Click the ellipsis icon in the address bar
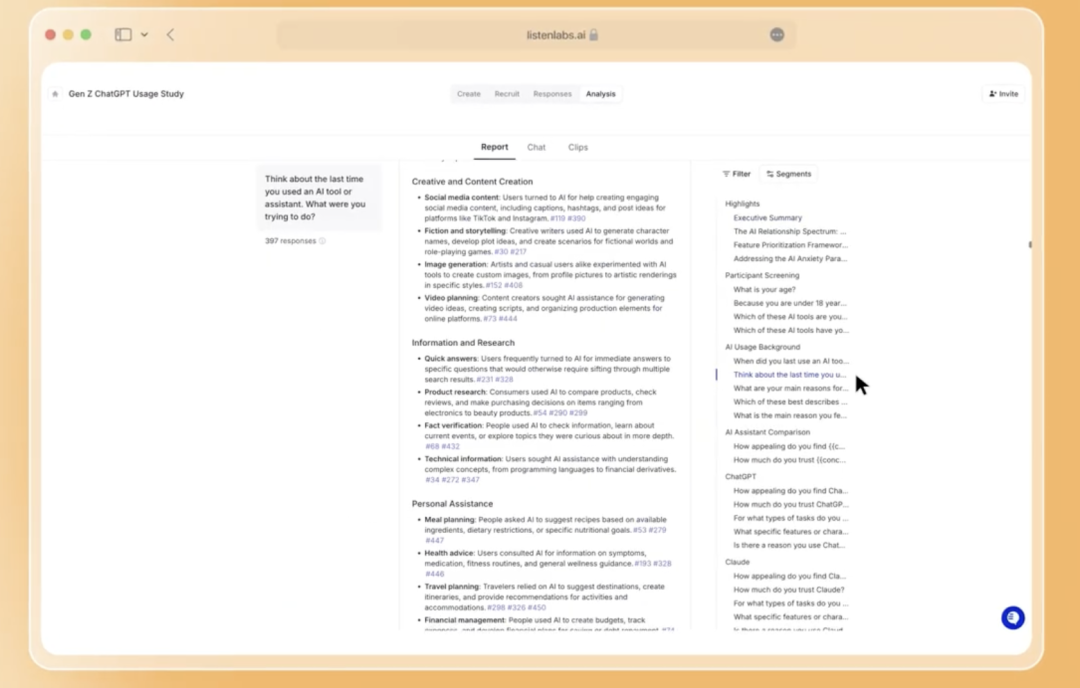Screen dimensions: 1080x688 pos(777,35)
